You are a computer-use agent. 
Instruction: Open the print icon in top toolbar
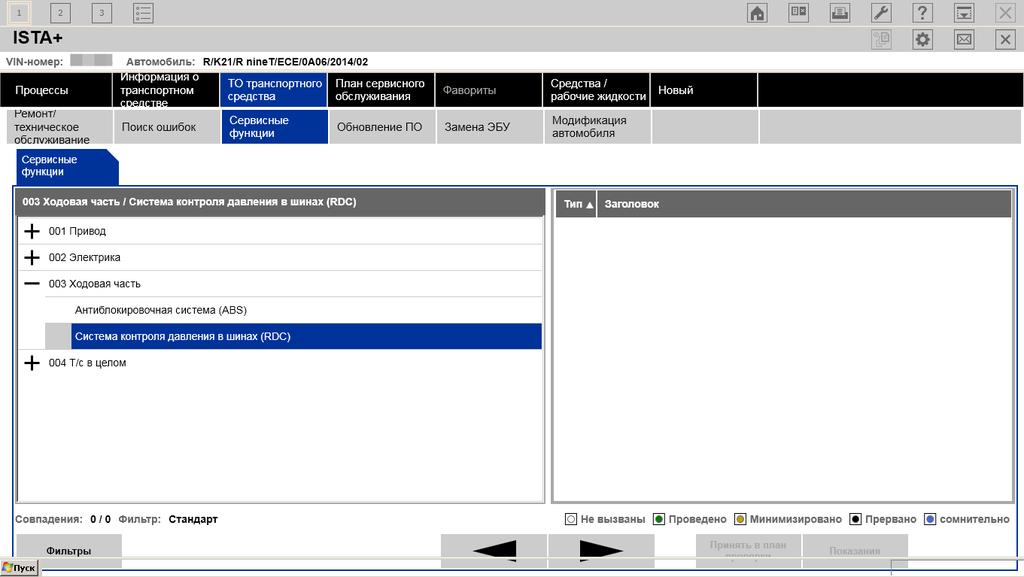840,13
